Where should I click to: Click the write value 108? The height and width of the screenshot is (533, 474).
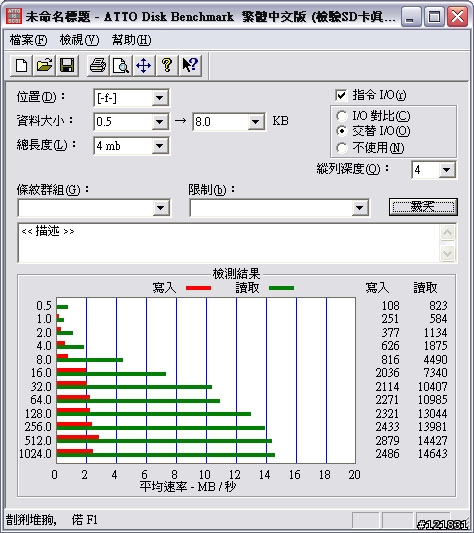click(x=390, y=306)
